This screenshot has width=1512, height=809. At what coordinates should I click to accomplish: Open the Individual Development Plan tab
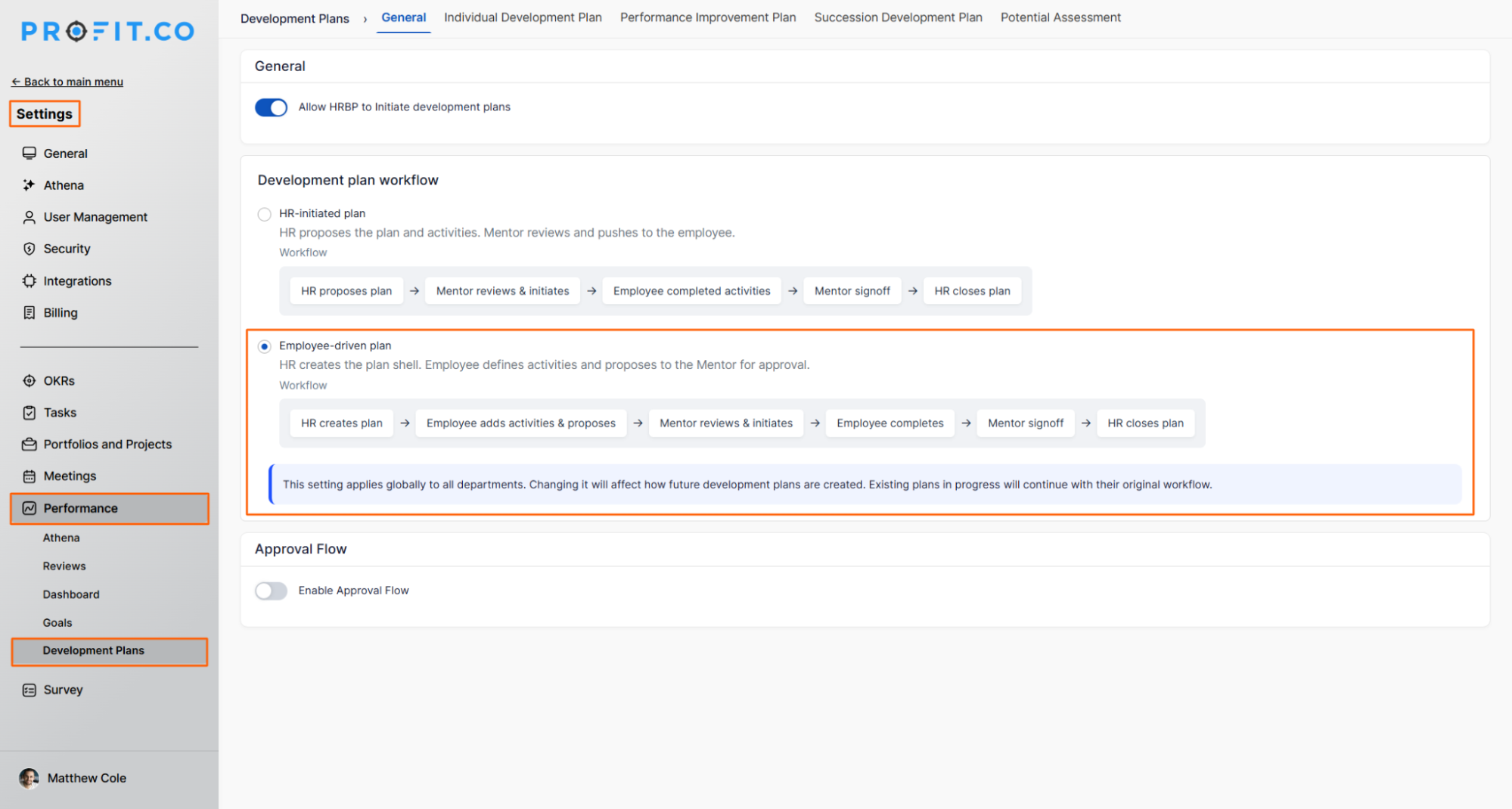click(x=523, y=17)
